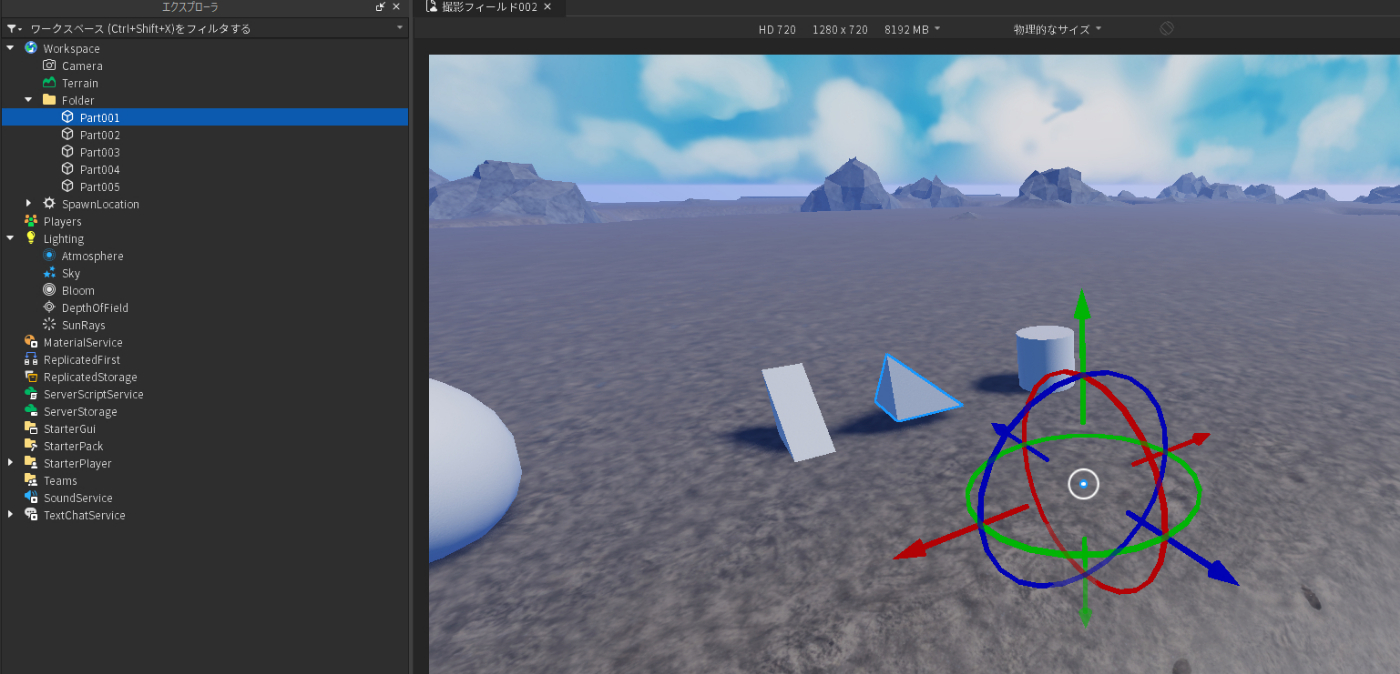Viewport: 1400px width, 674px height.
Task: Click the Camera icon in Explorer
Action: pos(49,65)
